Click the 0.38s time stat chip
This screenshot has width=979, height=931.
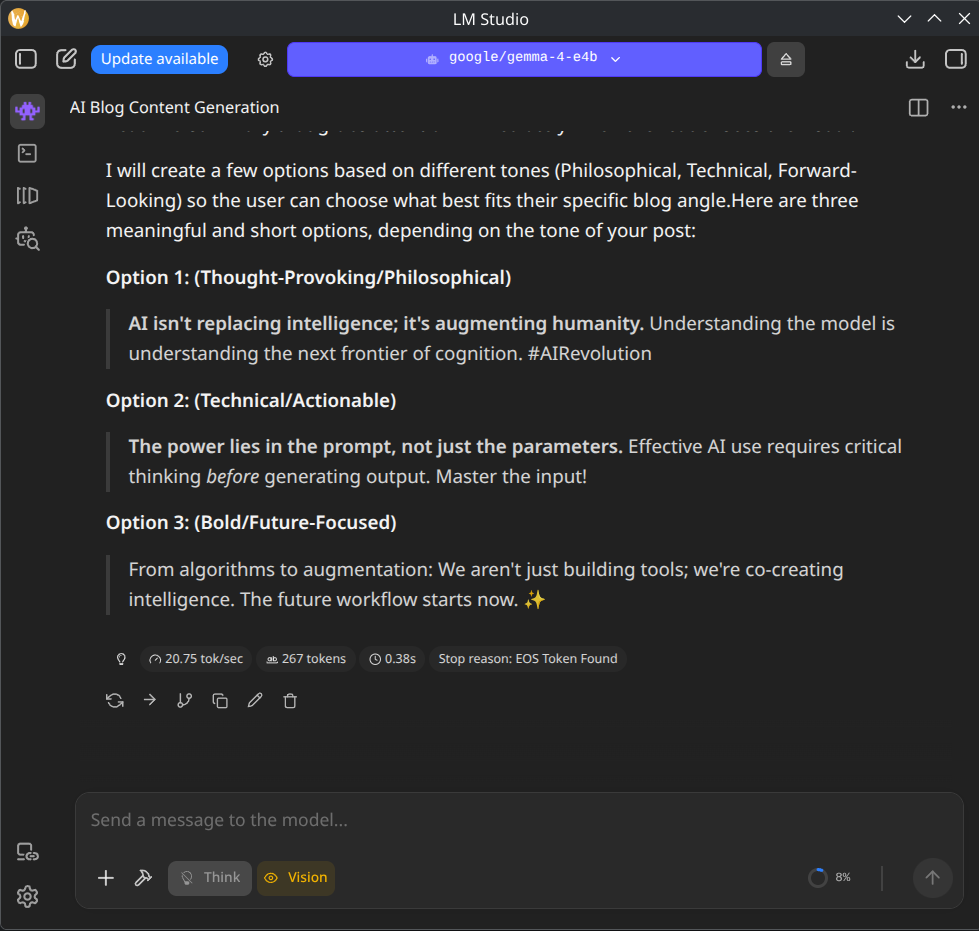point(392,659)
